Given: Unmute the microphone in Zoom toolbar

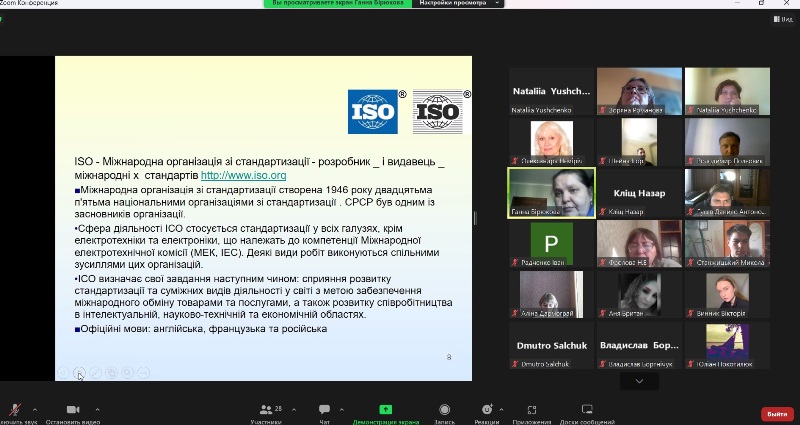Looking at the screenshot, I should pyautogui.click(x=15, y=409).
